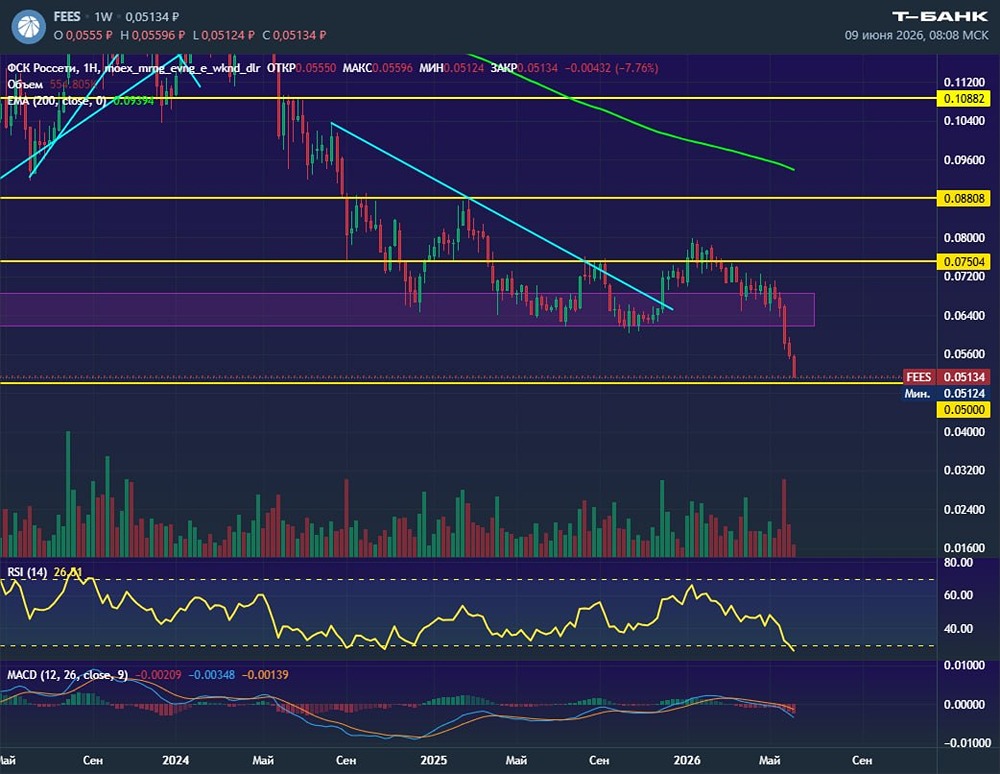Click the 0.03200 price axis label
This screenshot has width=1000, height=774.
[x=964, y=470]
